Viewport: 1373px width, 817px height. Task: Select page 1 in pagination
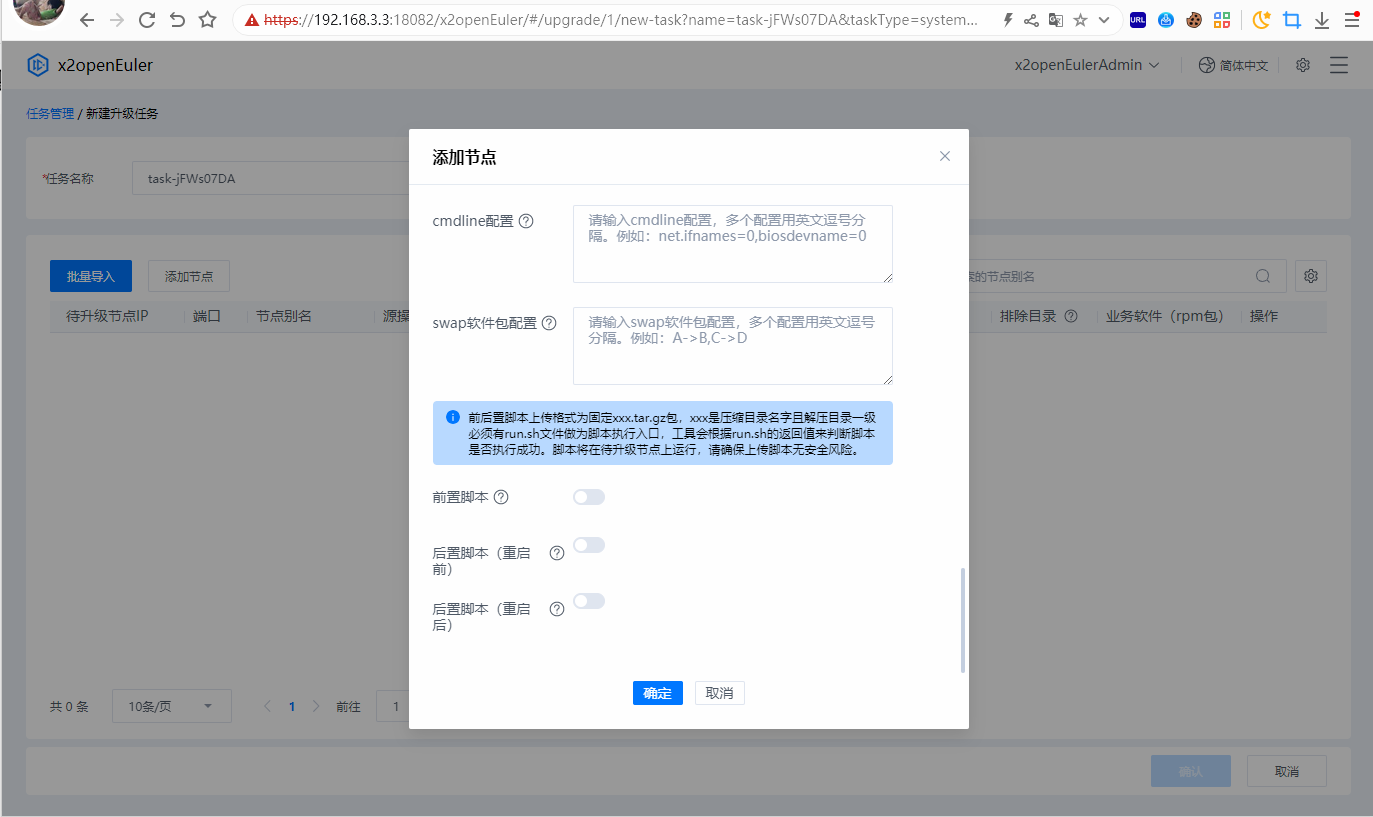[292, 706]
